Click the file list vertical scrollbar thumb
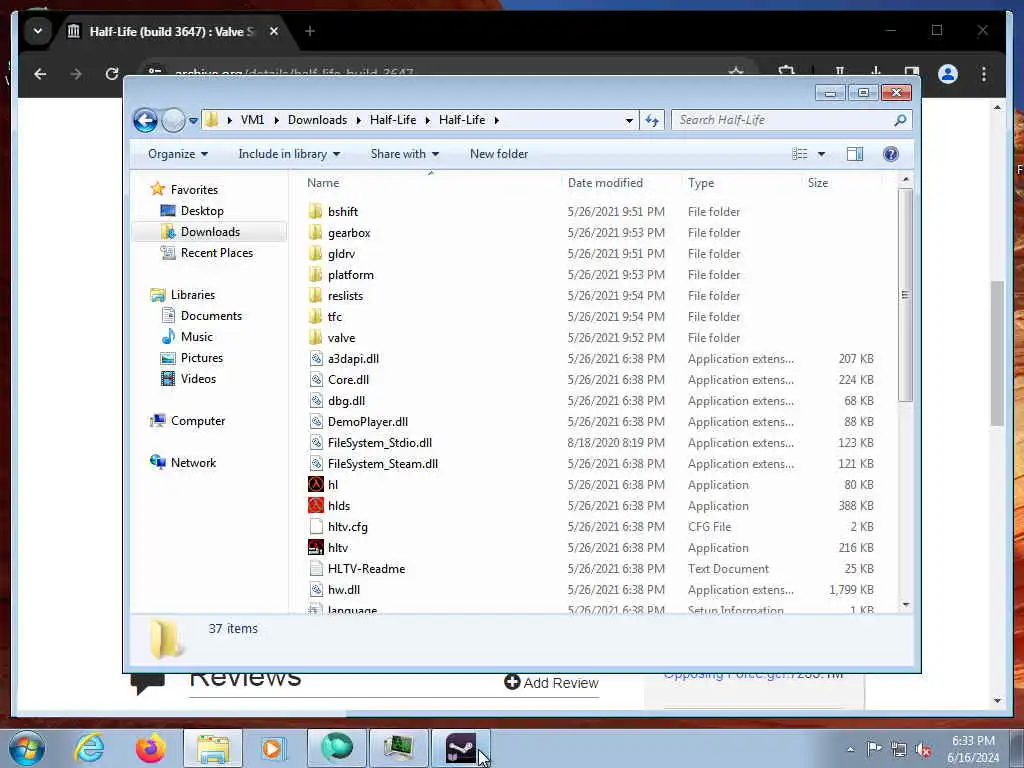This screenshot has width=1024, height=768. click(905, 295)
